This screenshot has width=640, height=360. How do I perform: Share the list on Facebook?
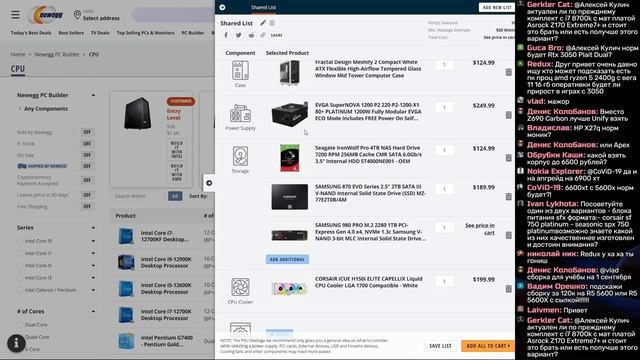click(226, 35)
